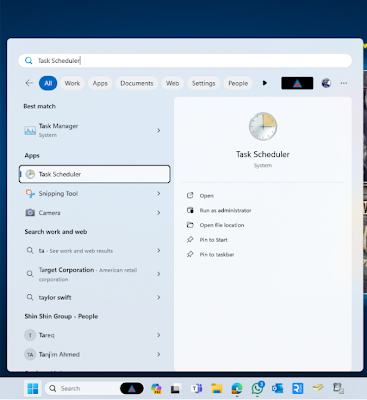Select Task Scheduler in Apps list
This screenshot has height=400, width=367.
[x=95, y=174]
